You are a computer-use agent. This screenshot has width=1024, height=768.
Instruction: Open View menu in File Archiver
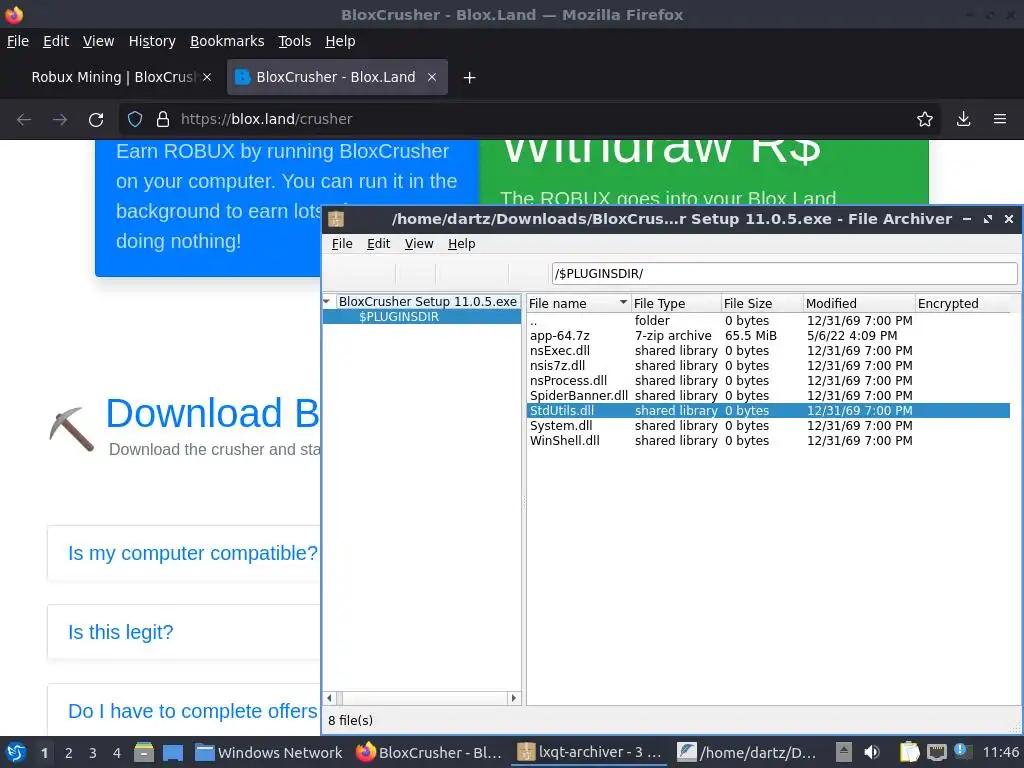pyautogui.click(x=419, y=244)
